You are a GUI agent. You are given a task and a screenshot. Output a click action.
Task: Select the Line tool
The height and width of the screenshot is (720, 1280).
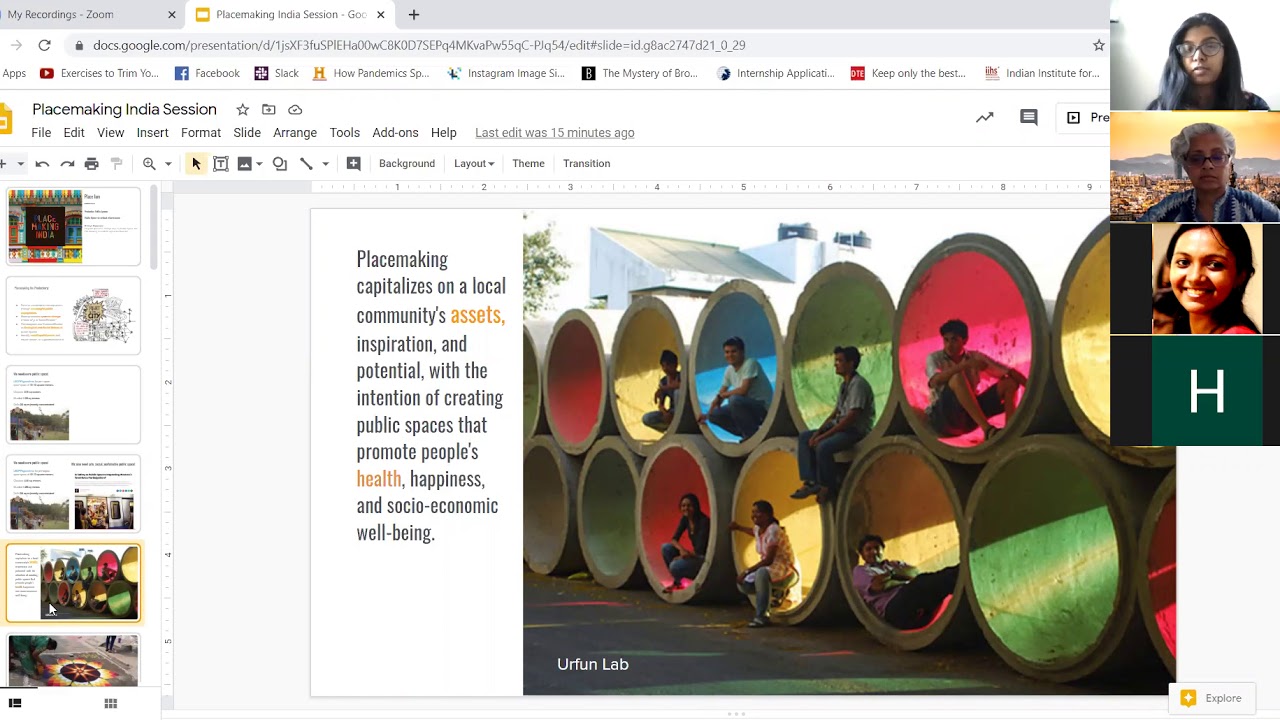[x=306, y=164]
